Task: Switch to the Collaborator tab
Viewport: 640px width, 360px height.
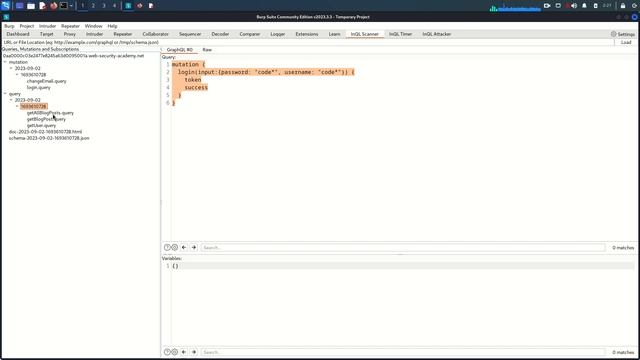Action: [x=156, y=34]
